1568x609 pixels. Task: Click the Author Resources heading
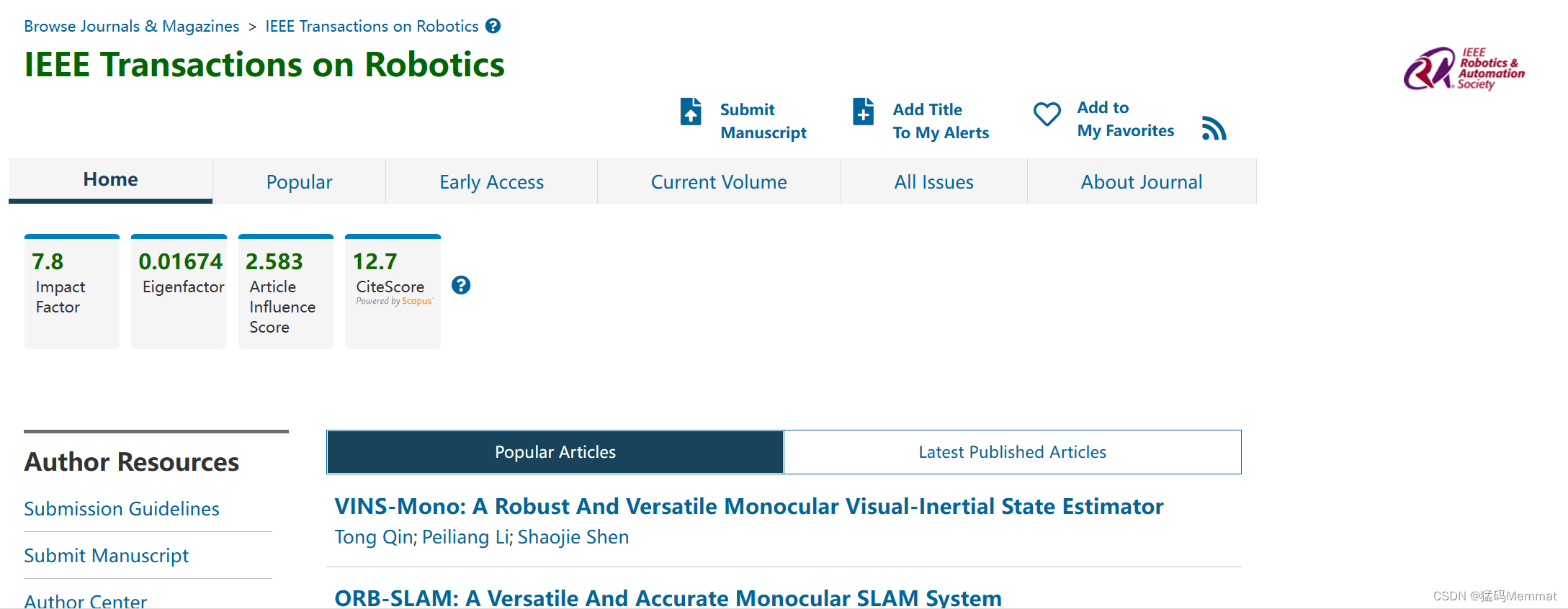point(132,461)
